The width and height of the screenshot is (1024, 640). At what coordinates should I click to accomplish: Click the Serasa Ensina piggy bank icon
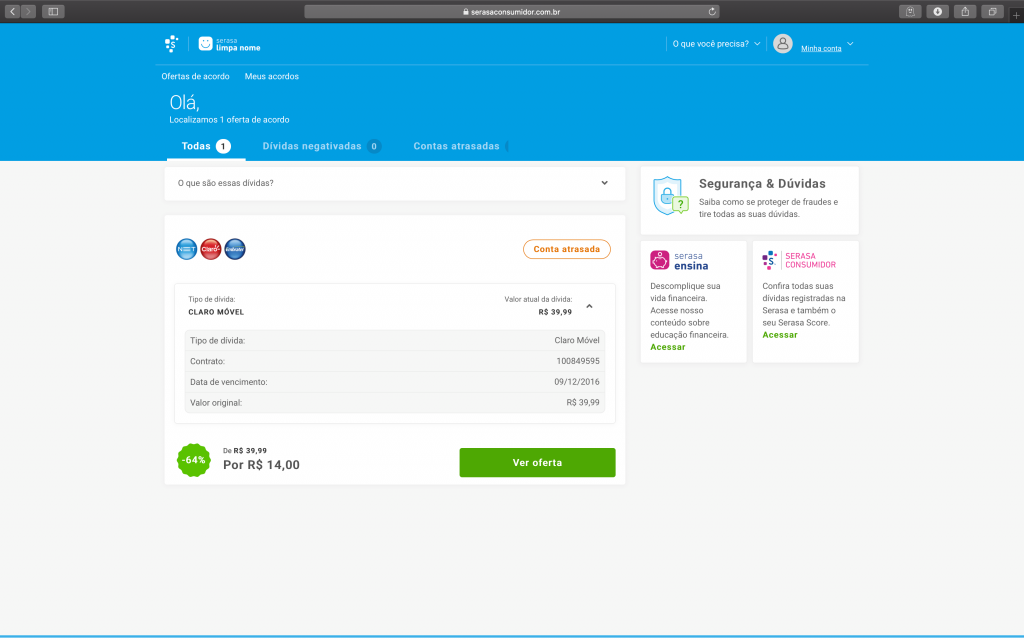coord(660,260)
